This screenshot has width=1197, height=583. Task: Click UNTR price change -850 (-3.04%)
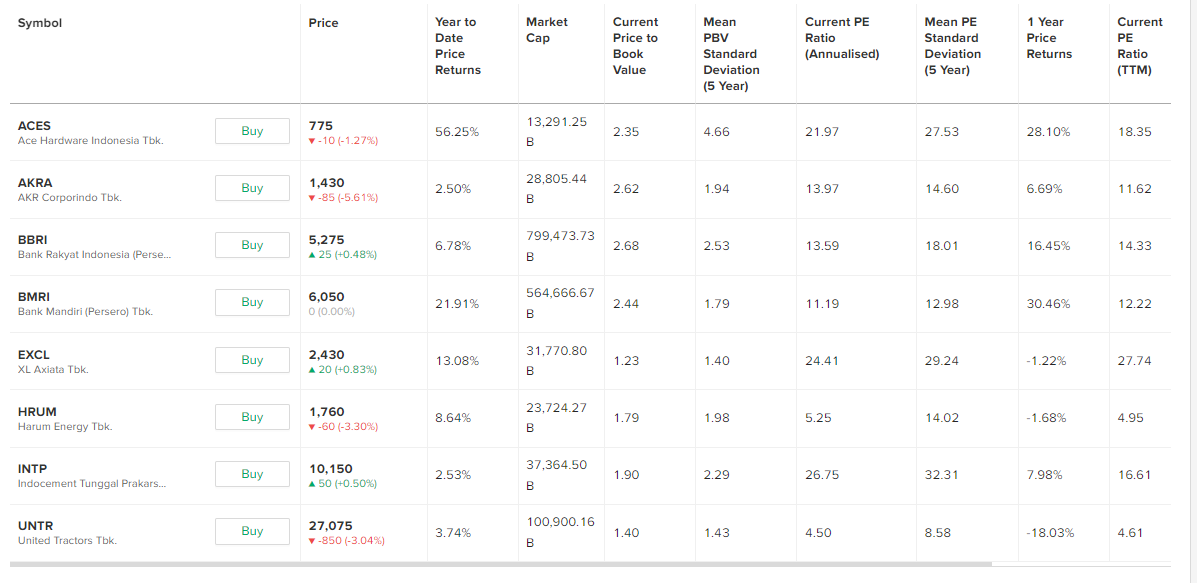pos(347,541)
